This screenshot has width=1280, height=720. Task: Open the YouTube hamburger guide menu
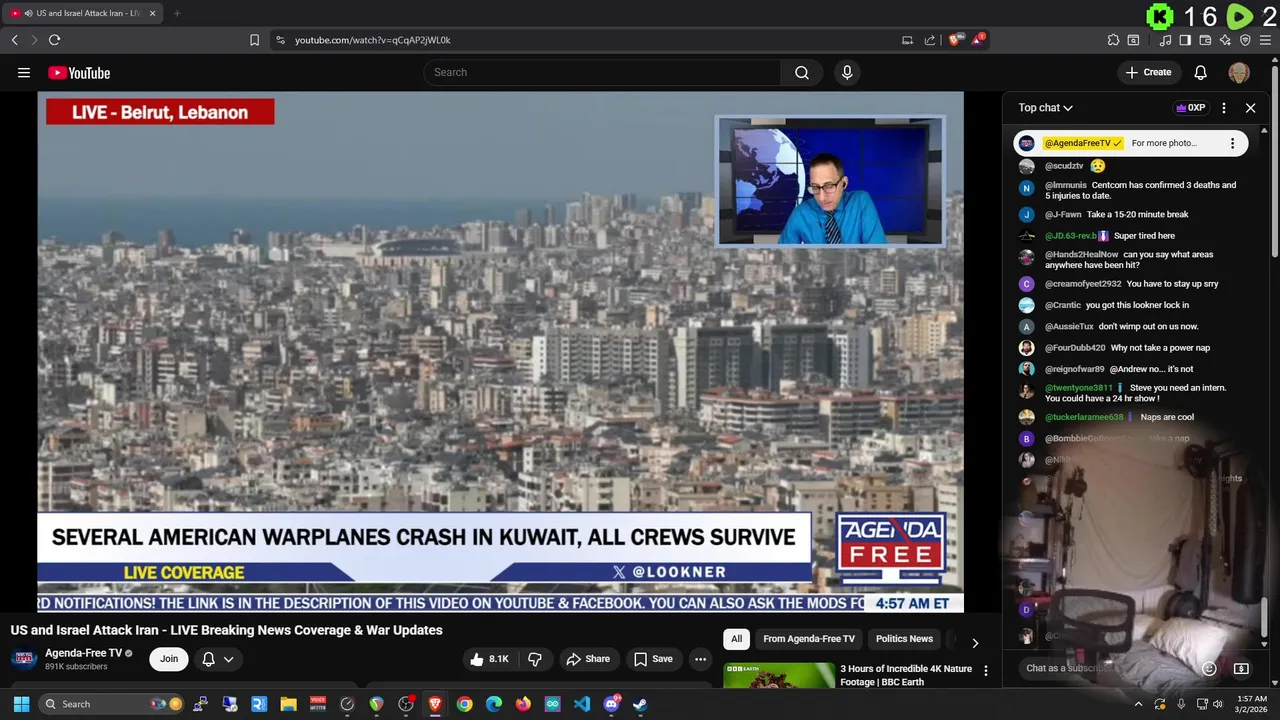[24, 72]
